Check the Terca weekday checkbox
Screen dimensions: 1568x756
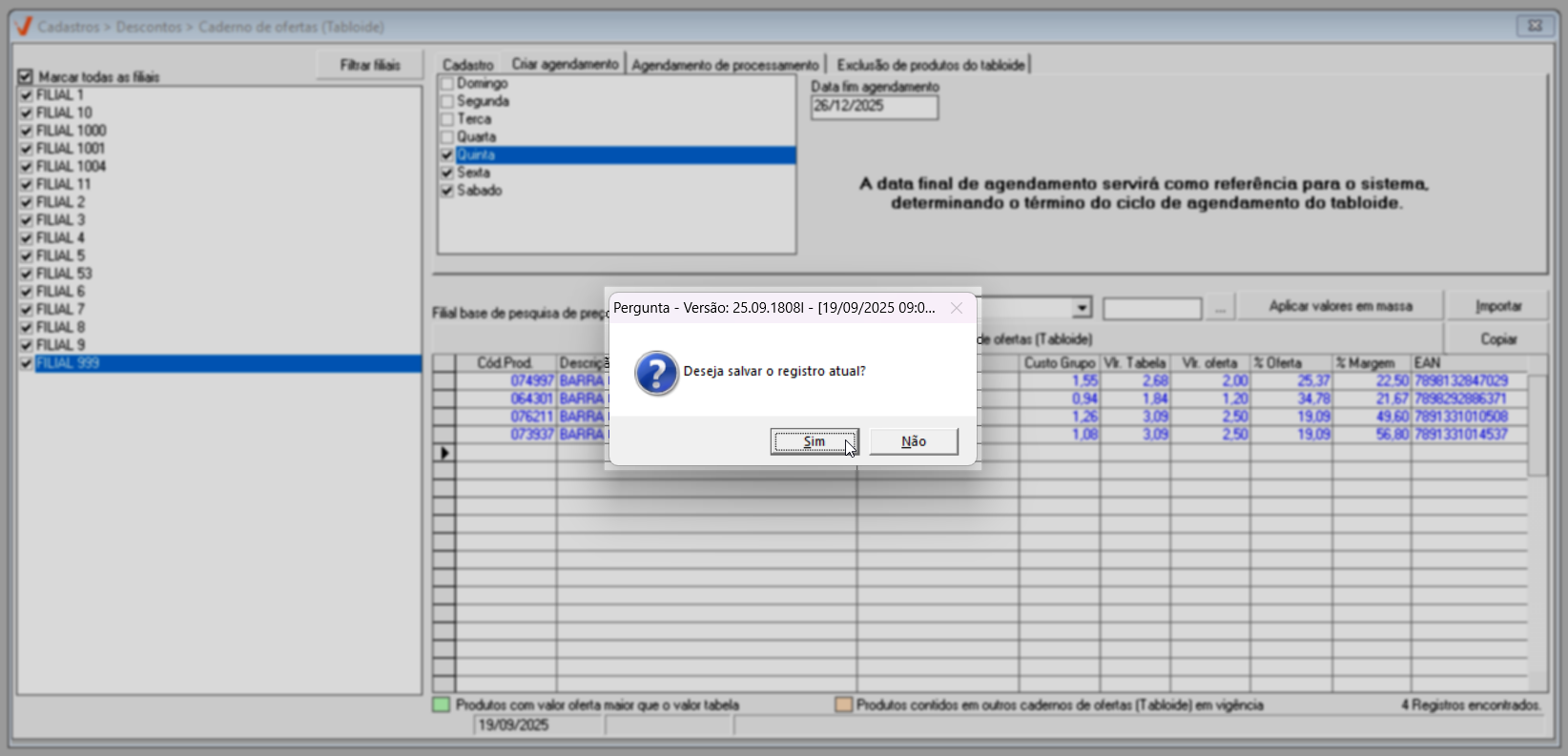tap(446, 119)
